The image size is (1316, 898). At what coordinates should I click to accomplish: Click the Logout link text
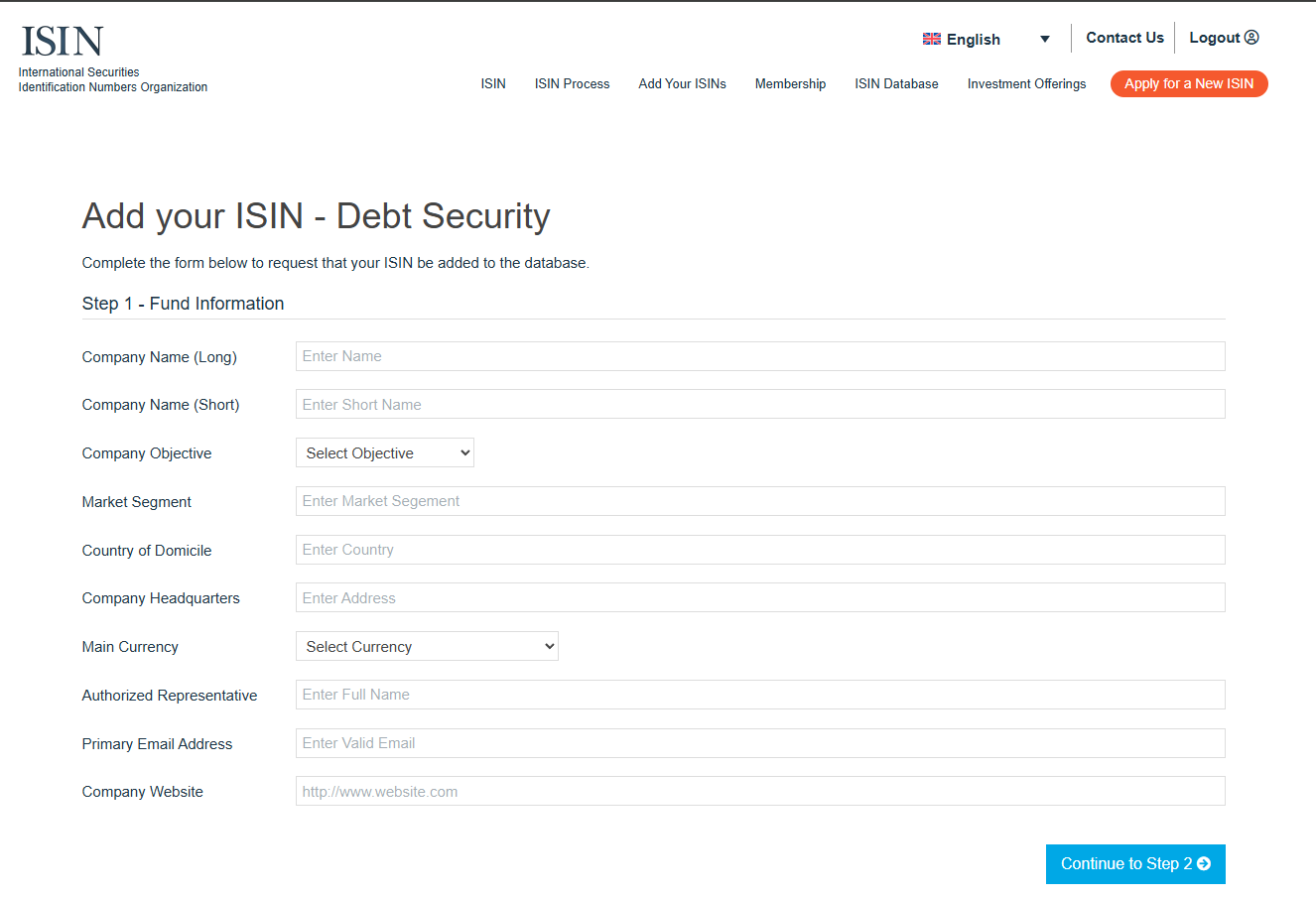(1215, 38)
